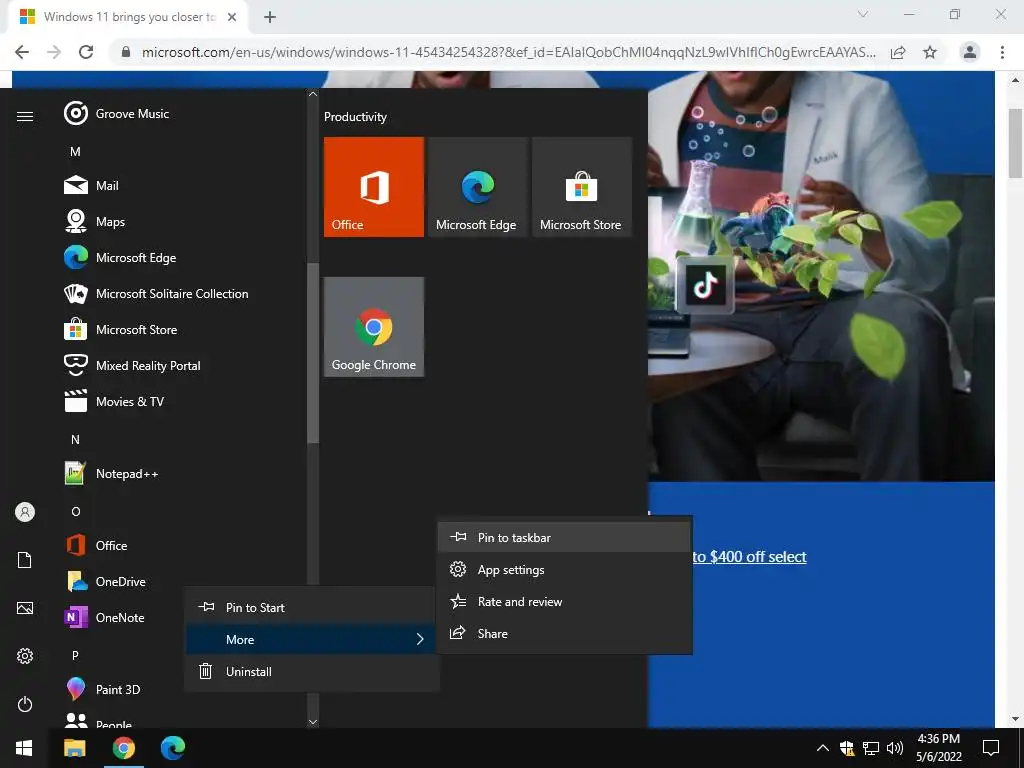Select Share from the submenu

pos(564,633)
